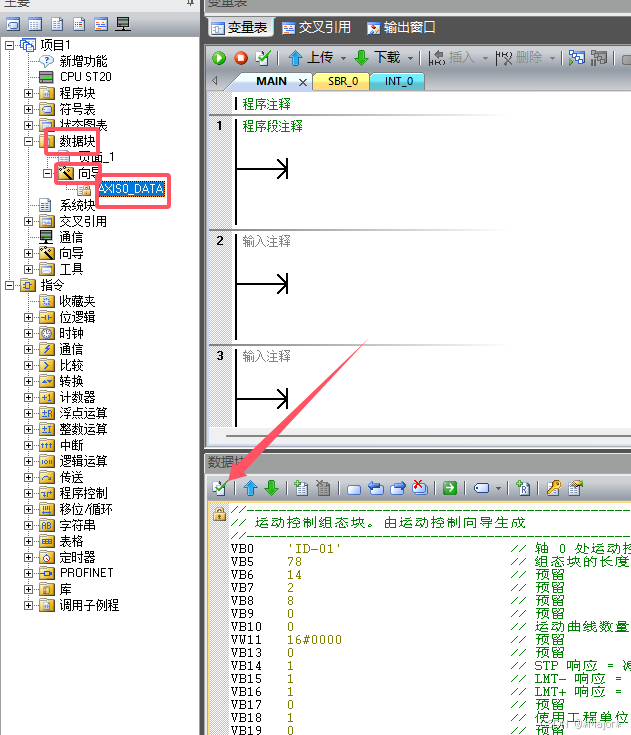This screenshot has height=735, width=631.
Task: Select the 系统块 tree item
Action: [x=77, y=205]
